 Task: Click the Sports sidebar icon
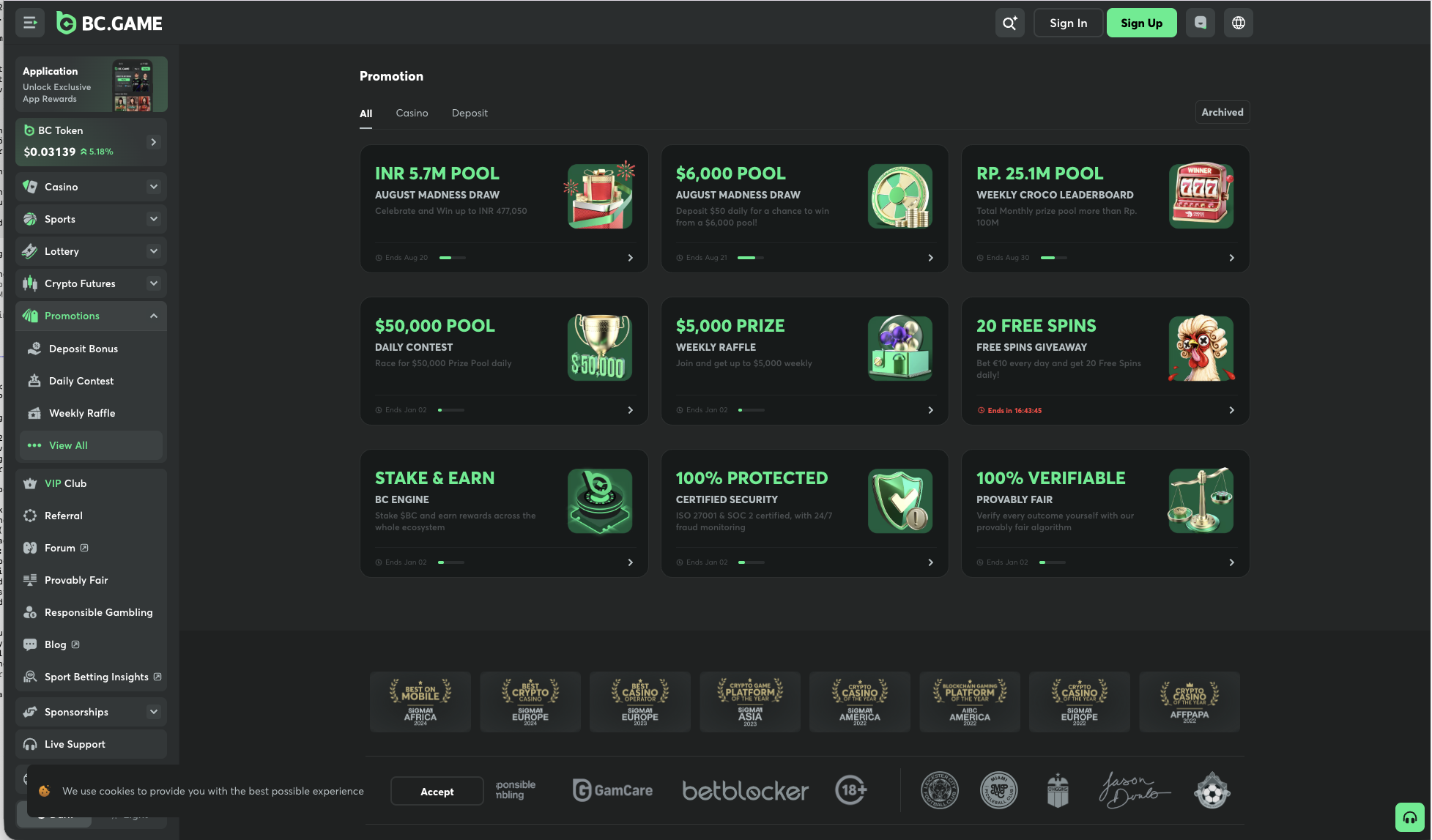[30, 219]
